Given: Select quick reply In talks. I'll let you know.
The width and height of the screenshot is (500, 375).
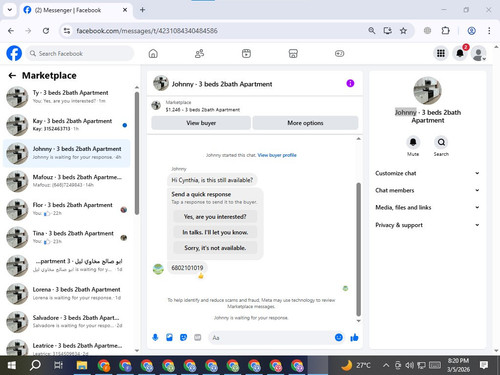Looking at the screenshot, I should (215, 232).
